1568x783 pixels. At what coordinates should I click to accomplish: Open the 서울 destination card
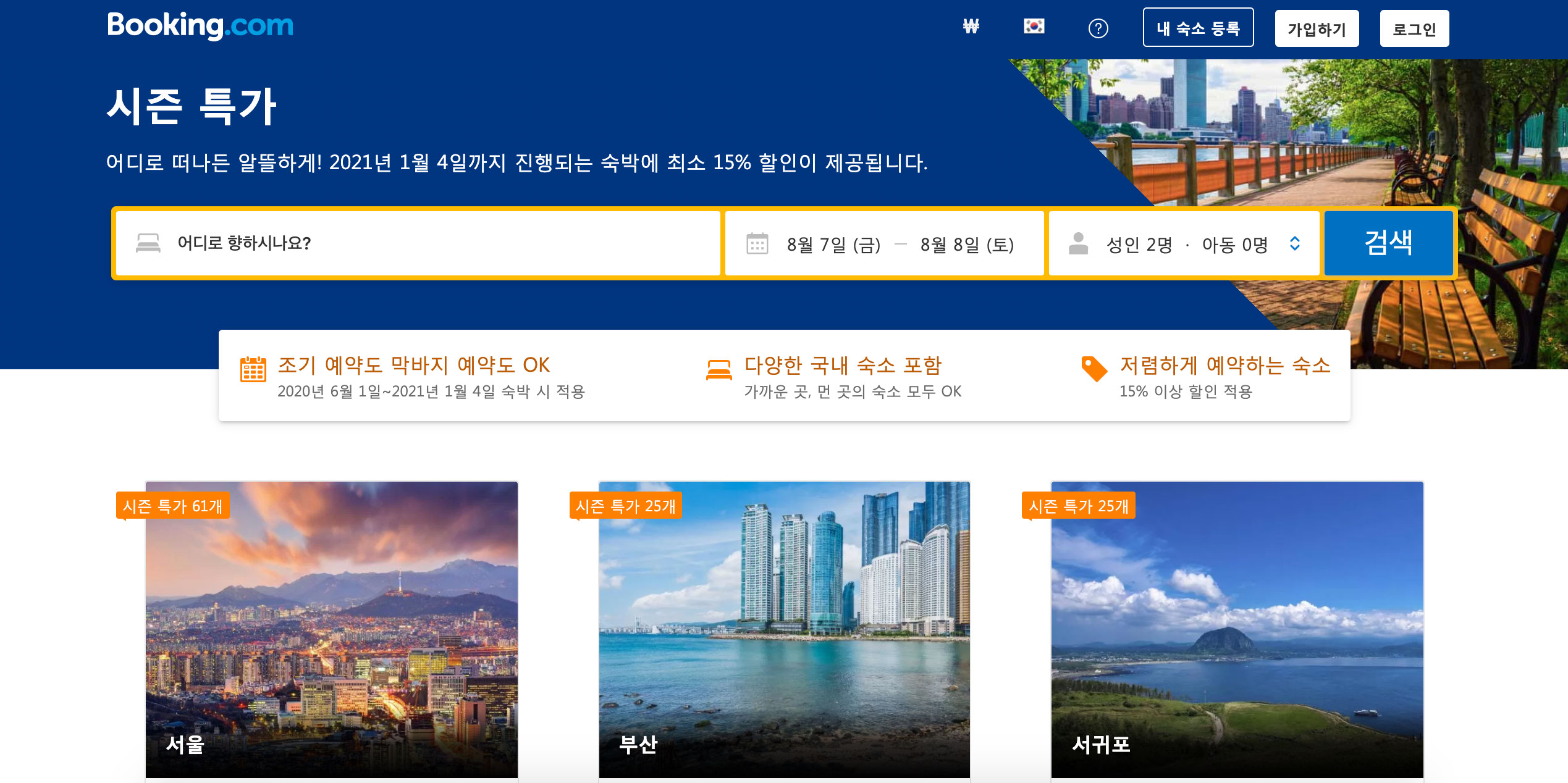click(x=332, y=630)
